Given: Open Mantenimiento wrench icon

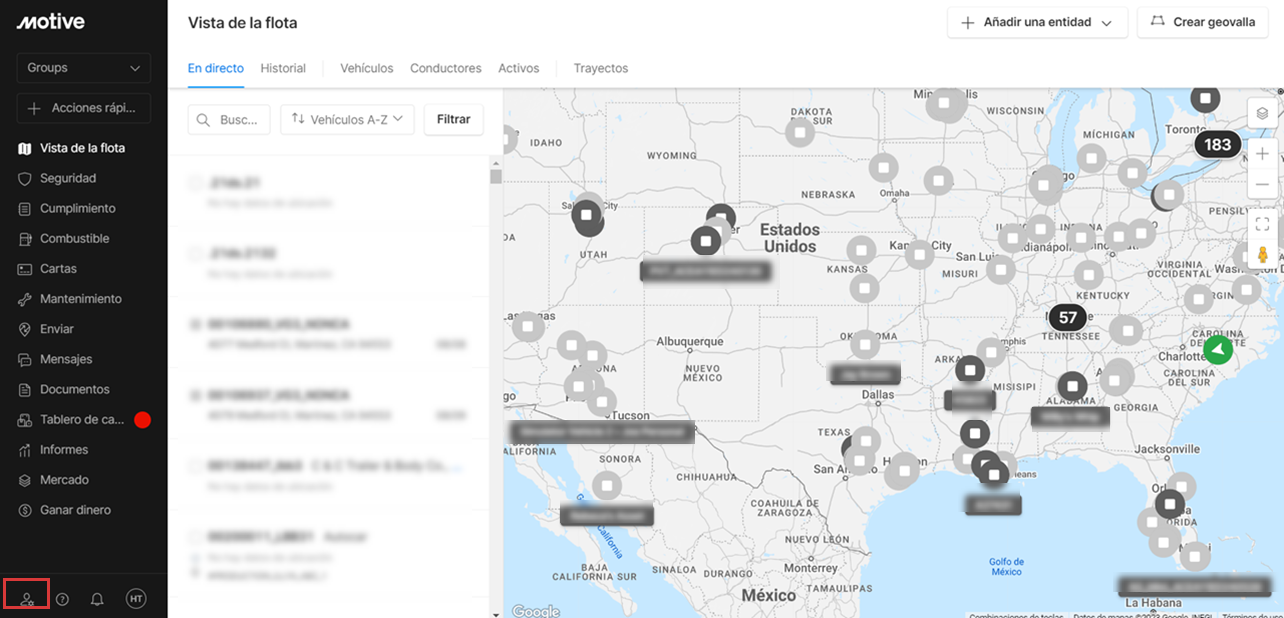Looking at the screenshot, I should (25, 299).
